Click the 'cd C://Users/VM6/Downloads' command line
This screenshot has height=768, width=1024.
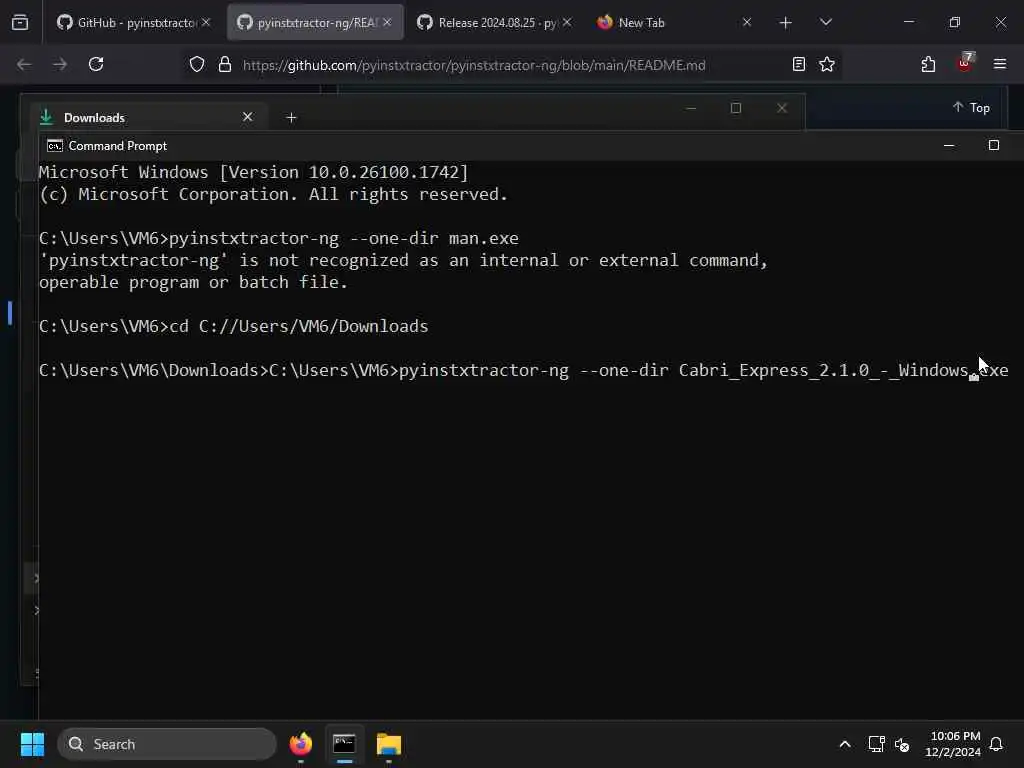click(234, 326)
